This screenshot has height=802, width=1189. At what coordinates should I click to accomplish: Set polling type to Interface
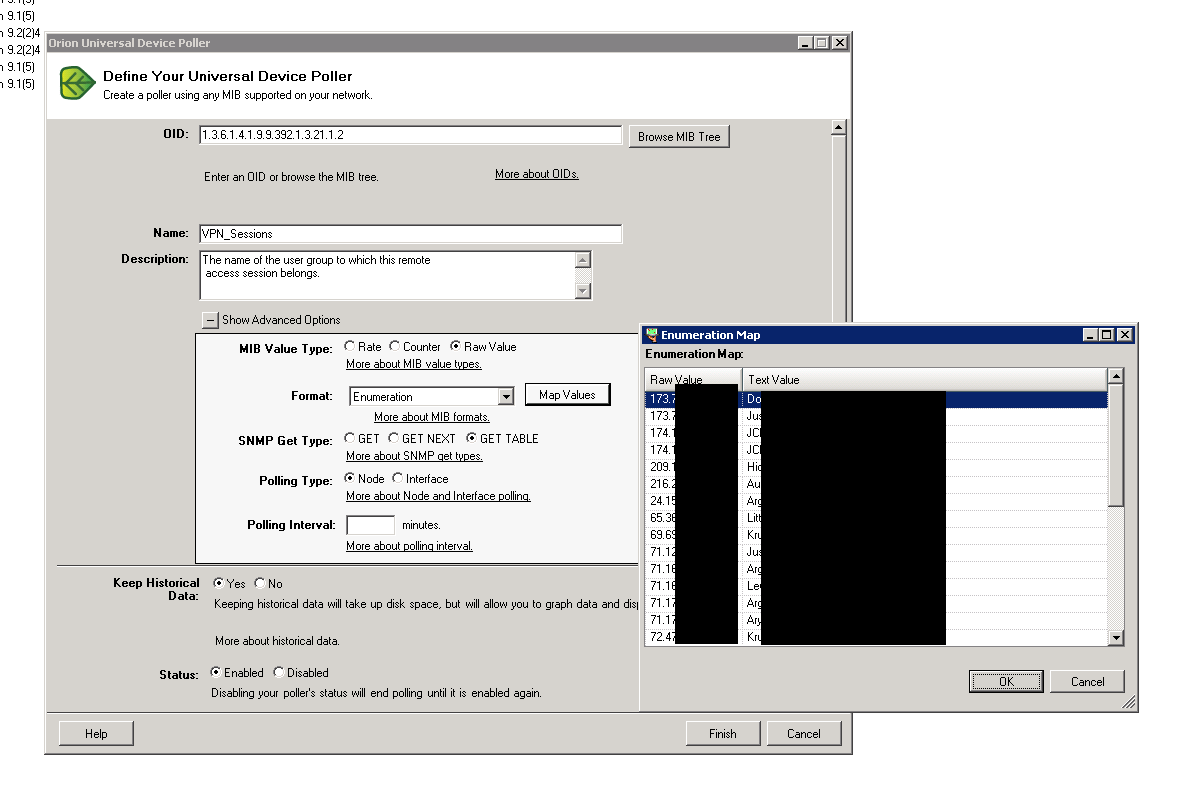[397, 478]
